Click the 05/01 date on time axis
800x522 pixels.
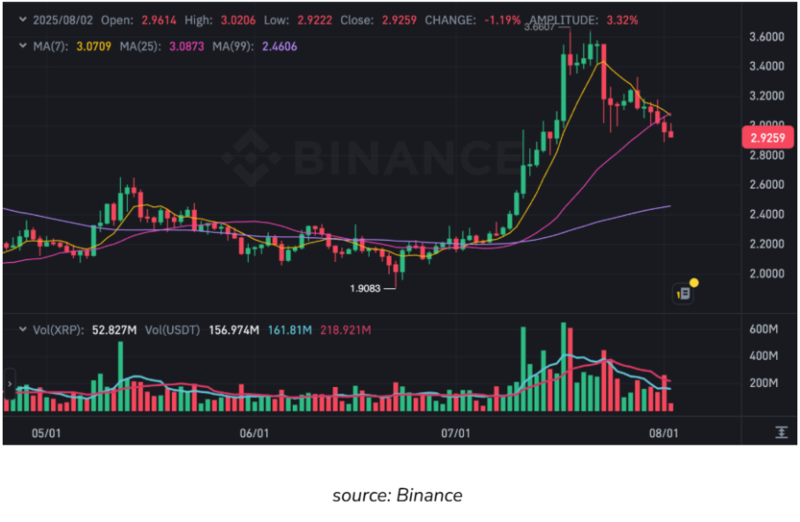coord(47,433)
